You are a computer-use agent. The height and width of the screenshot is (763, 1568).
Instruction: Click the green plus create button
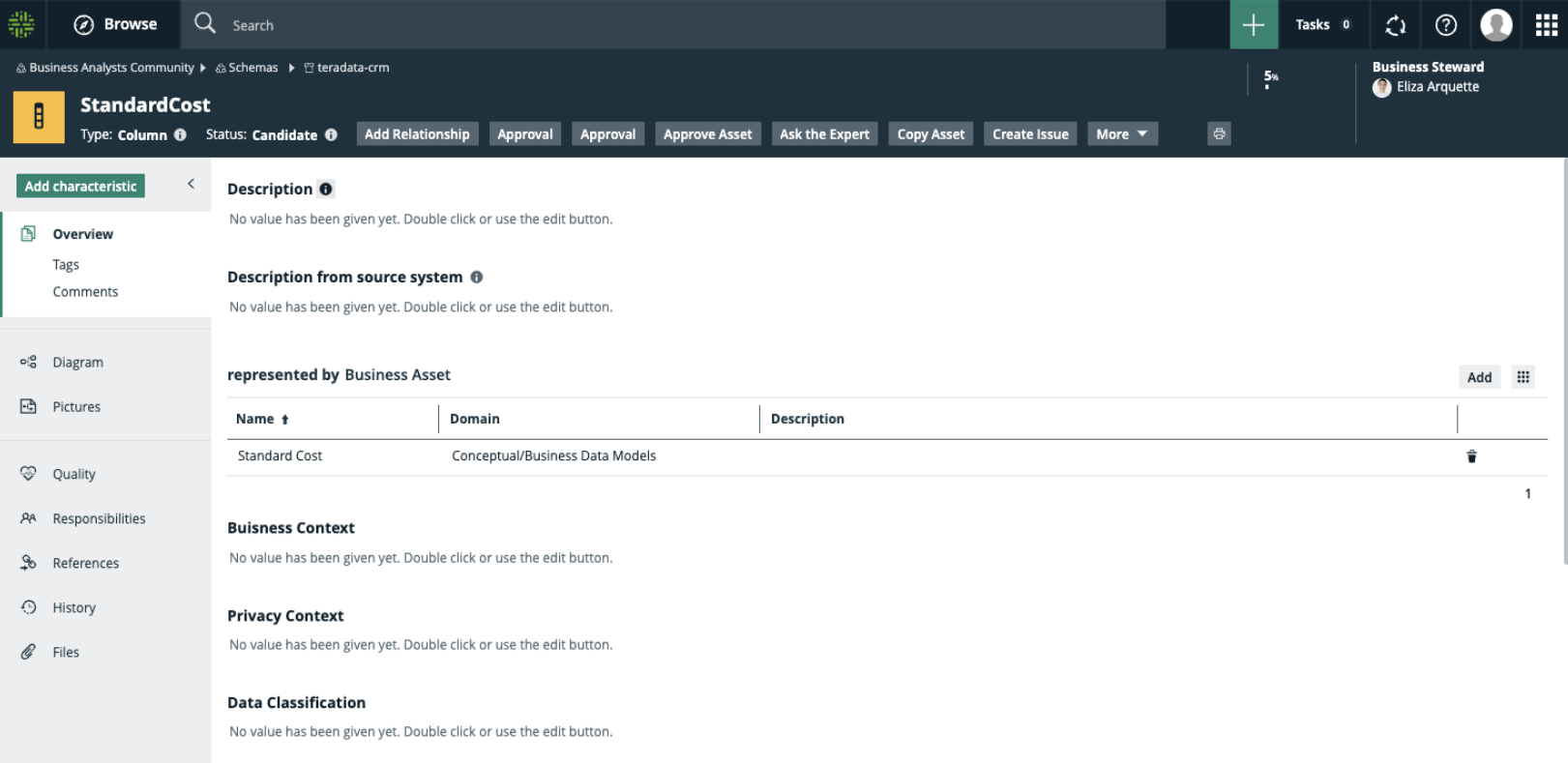[x=1253, y=25]
